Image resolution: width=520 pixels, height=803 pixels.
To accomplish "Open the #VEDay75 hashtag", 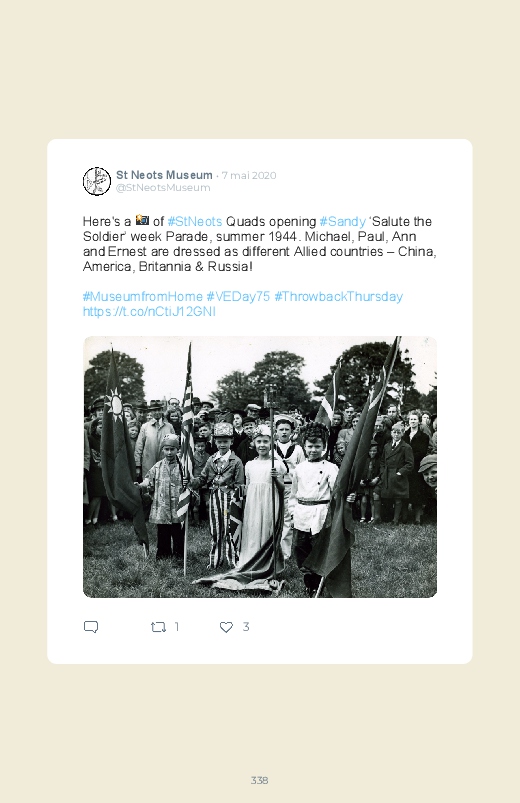I will [x=238, y=297].
